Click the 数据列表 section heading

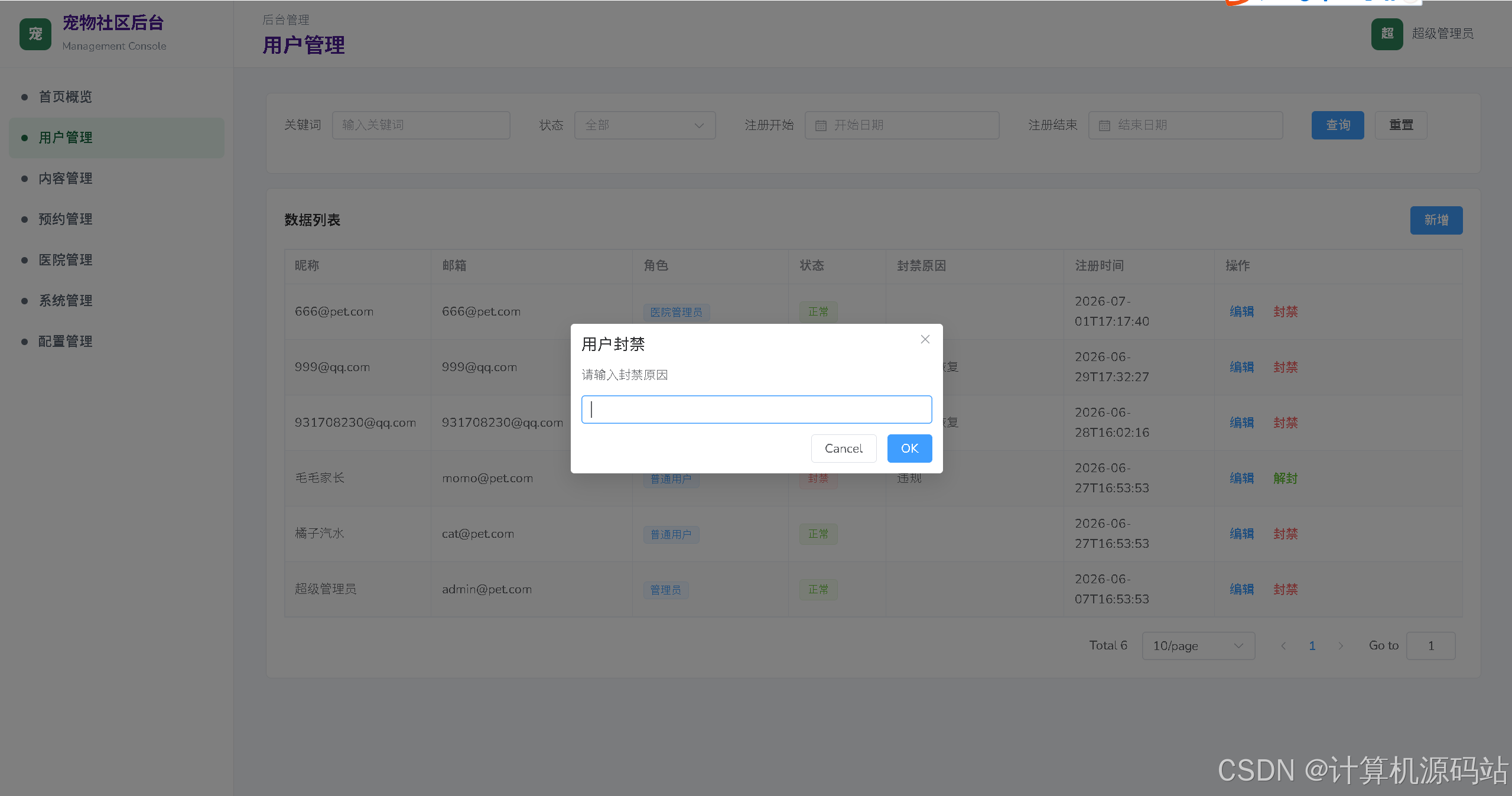[312, 220]
